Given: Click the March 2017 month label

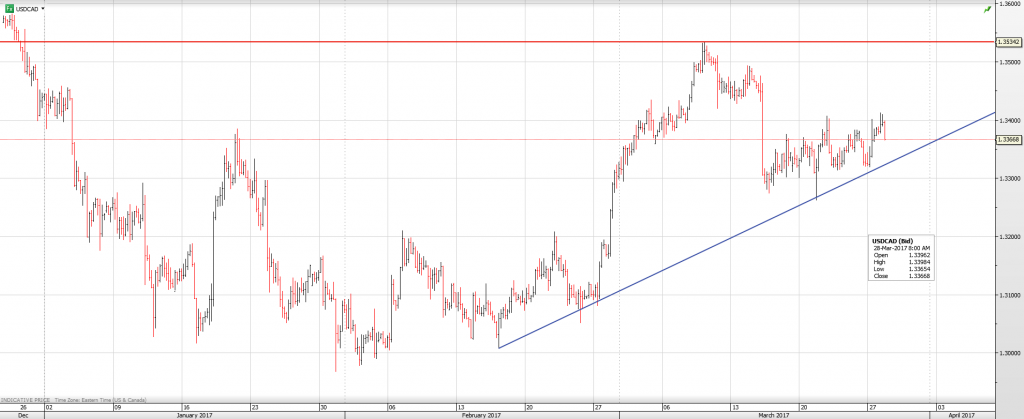Looking at the screenshot, I should pos(773,413).
